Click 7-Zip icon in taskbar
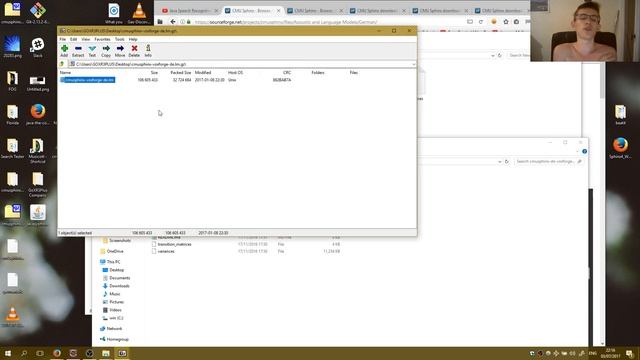This screenshot has width=640, height=360. tap(122, 353)
